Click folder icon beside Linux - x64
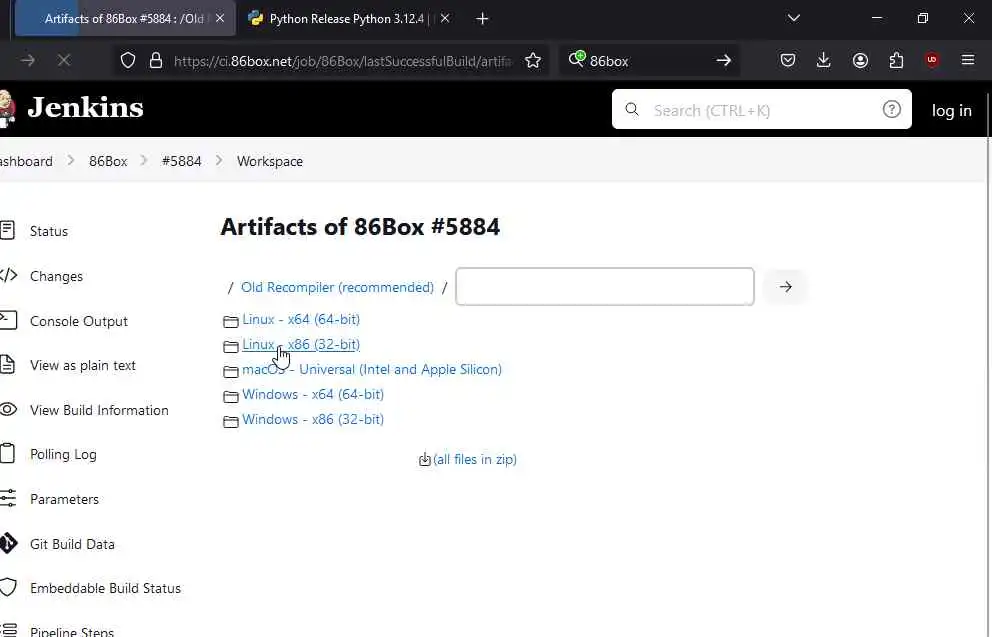Viewport: 992px width, 637px height. [230, 321]
